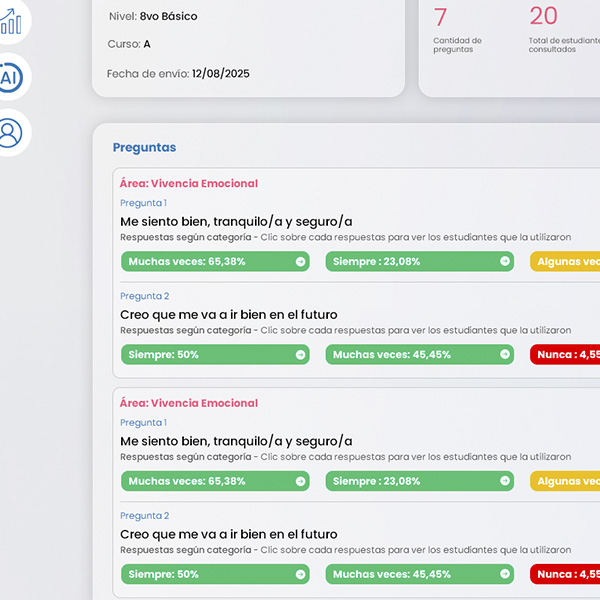Select red 'Nunca' response in second card

pyautogui.click(x=565, y=575)
